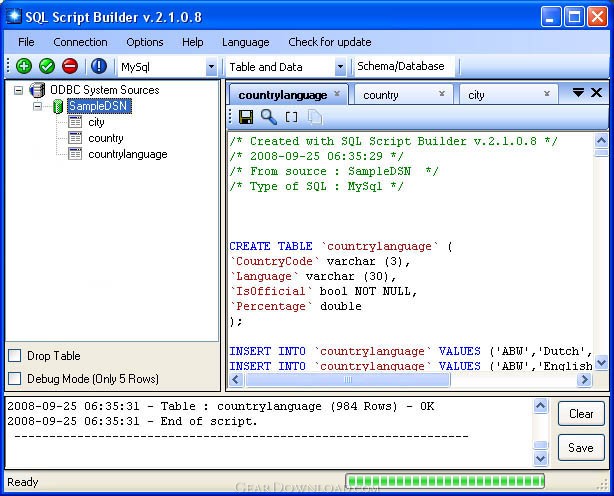The width and height of the screenshot is (614, 496).
Task: Click the table icon beside countrylanguage
Action: [x=75, y=154]
